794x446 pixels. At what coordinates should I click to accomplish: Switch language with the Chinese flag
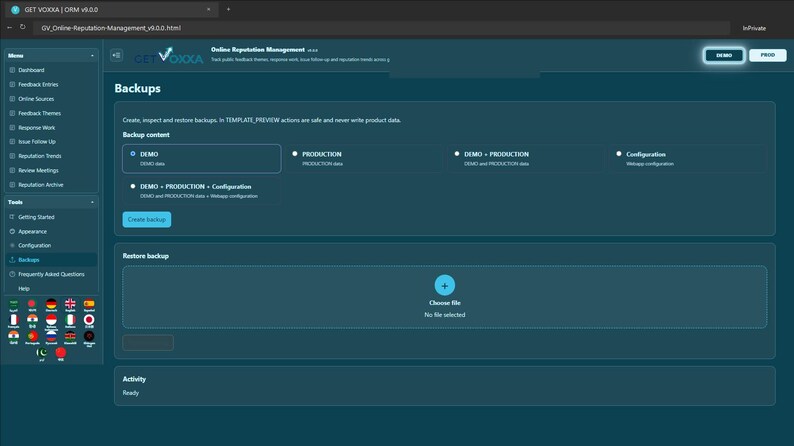pyautogui.click(x=61, y=353)
